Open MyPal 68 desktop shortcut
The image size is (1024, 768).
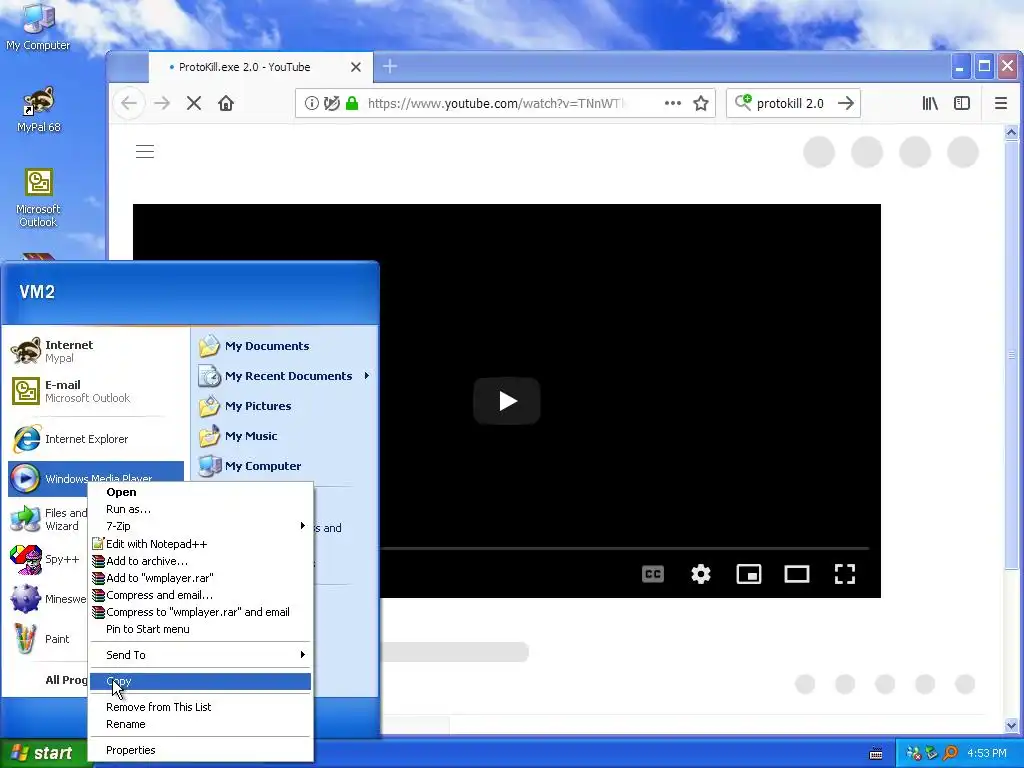pos(38,110)
